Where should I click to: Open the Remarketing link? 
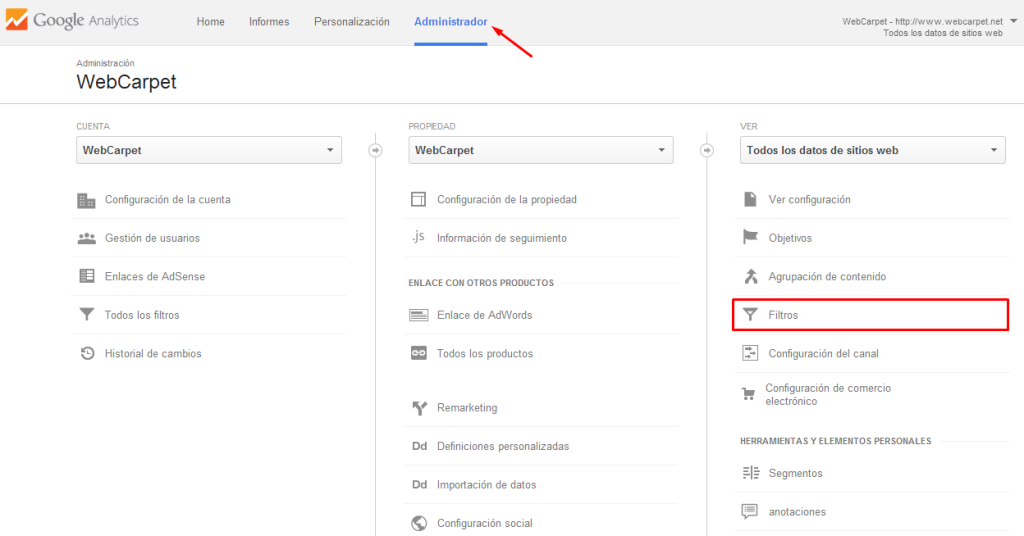click(467, 408)
